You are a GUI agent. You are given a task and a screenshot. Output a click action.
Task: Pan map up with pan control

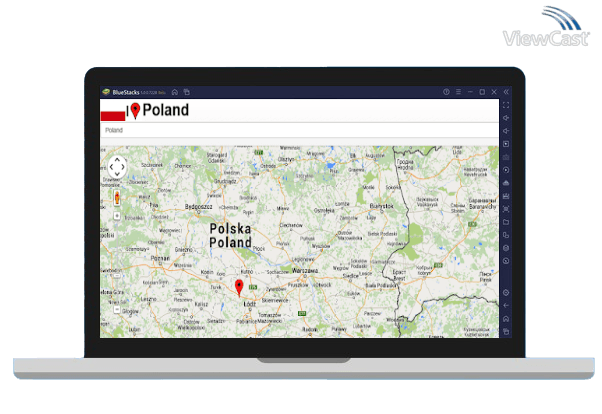coord(117,159)
